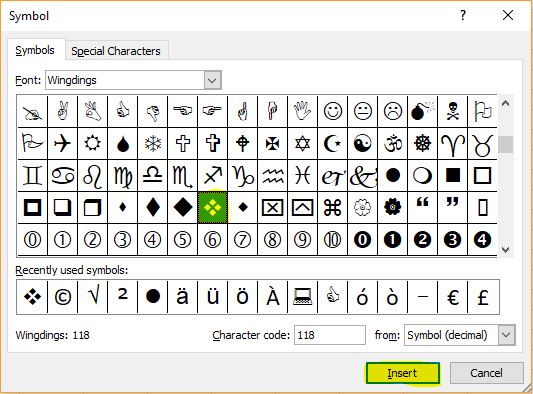Screen dimensions: 533x394
Task: Select the airplane symbol
Action: (x=63, y=143)
